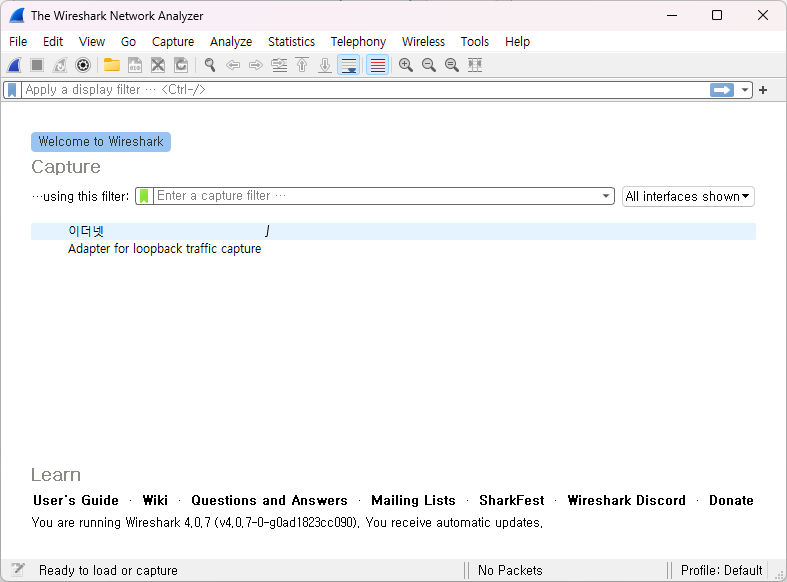Go to previous packet arrow icon
Viewport: 787px width, 582px height.
pyautogui.click(x=233, y=65)
